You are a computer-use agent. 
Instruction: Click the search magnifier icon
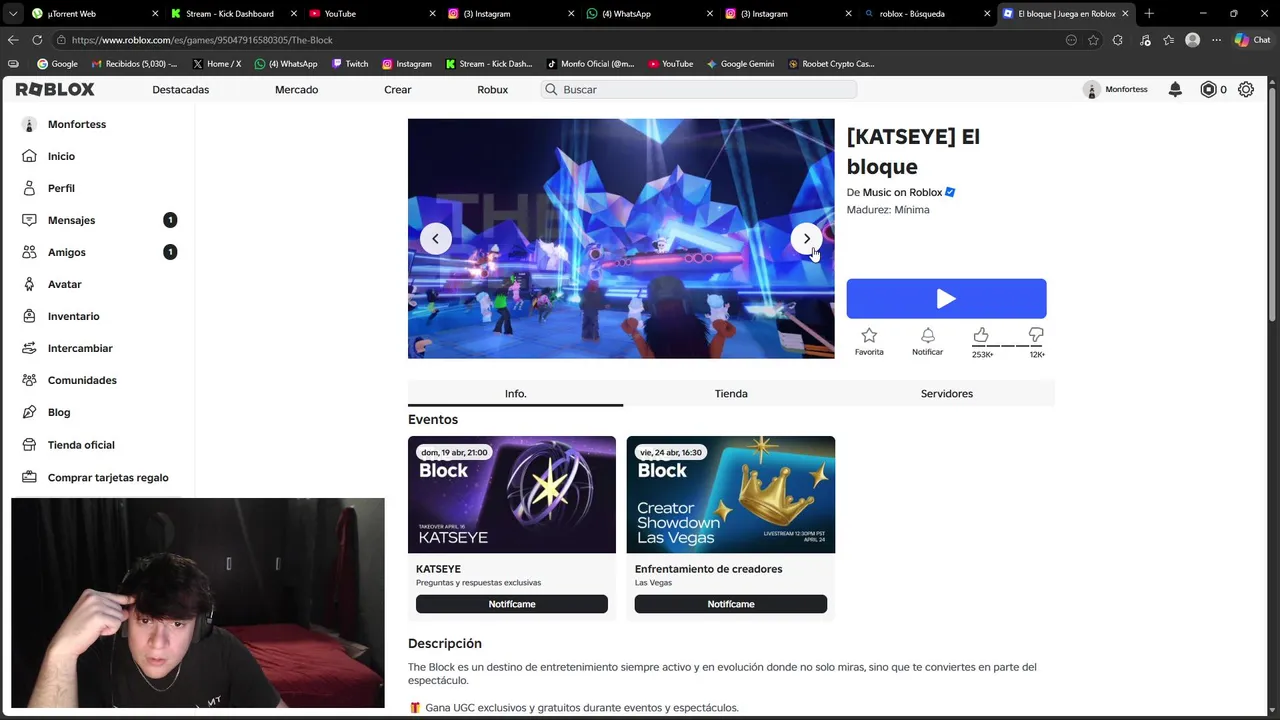551,89
